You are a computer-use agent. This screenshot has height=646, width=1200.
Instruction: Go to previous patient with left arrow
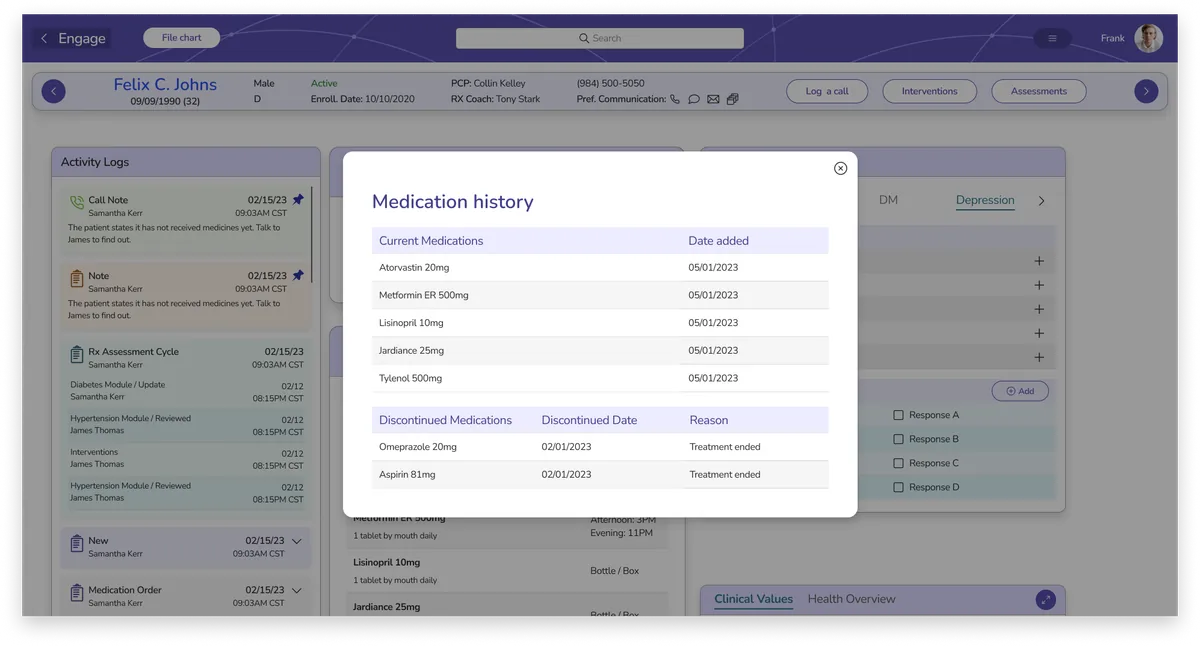(54, 91)
